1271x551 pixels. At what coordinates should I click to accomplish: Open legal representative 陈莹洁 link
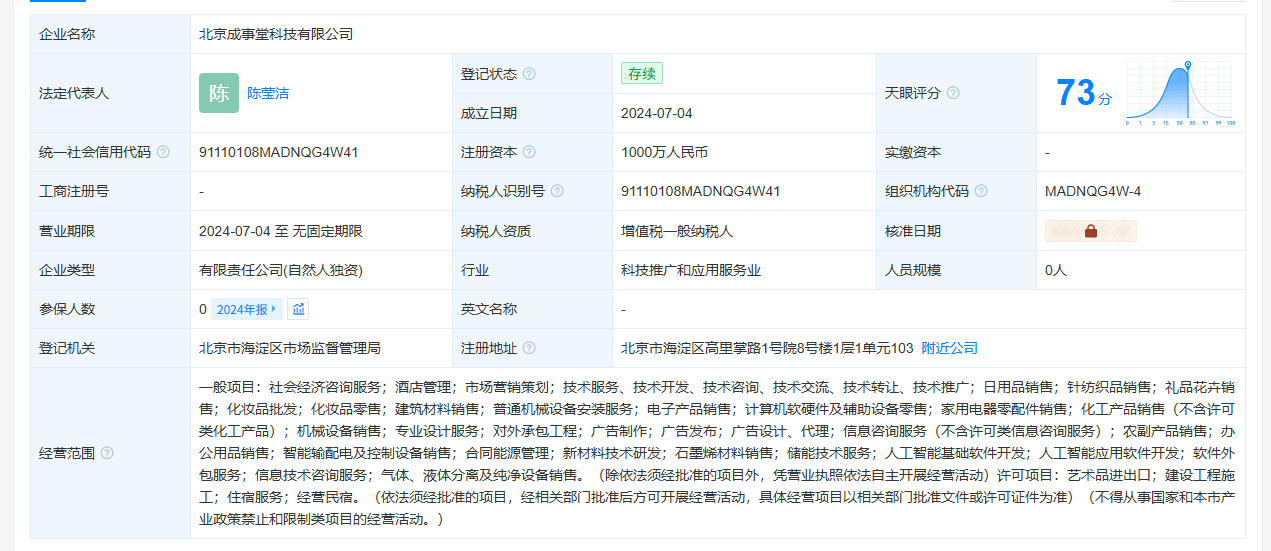click(268, 93)
